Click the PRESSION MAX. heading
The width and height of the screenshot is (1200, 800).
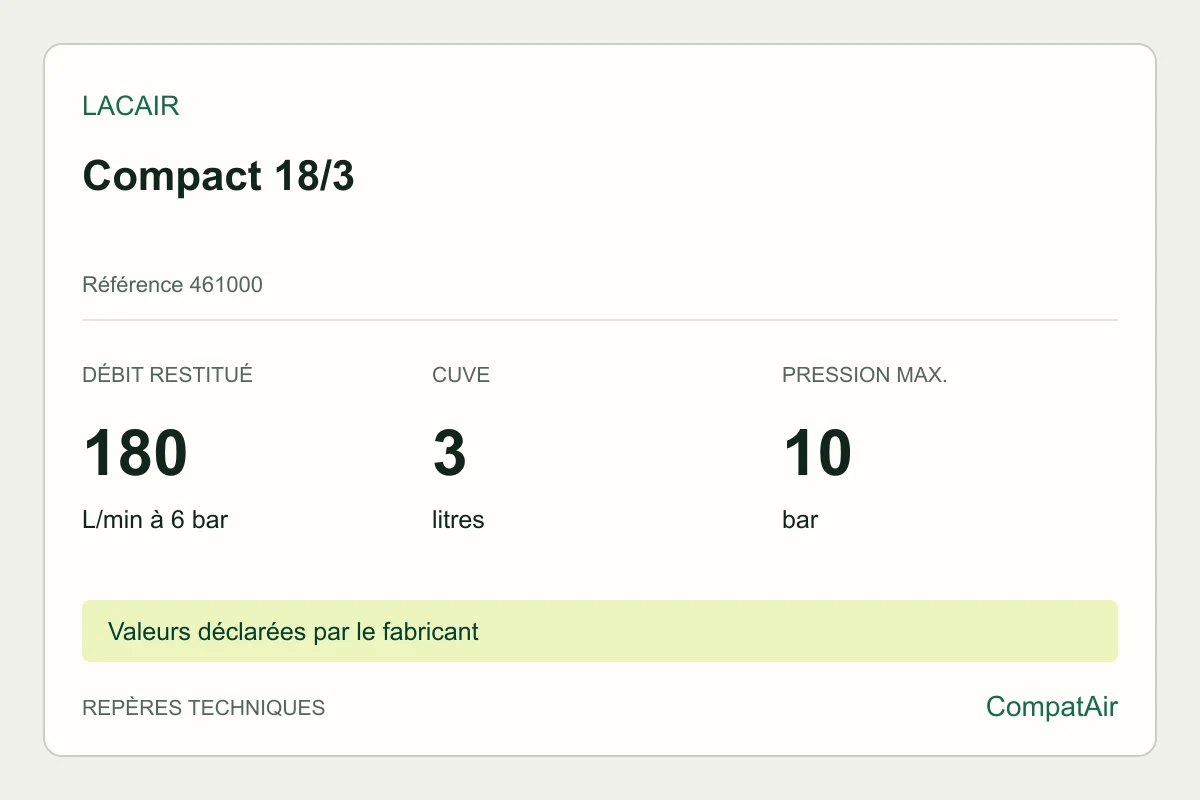[x=864, y=375]
